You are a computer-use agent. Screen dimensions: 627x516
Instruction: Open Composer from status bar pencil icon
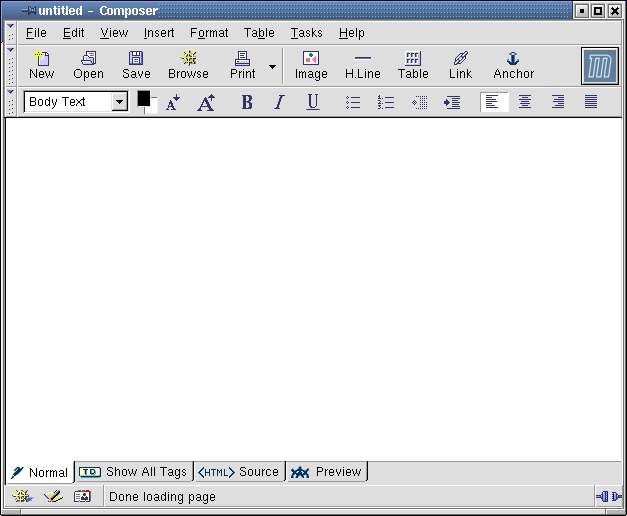pyautogui.click(x=53, y=496)
